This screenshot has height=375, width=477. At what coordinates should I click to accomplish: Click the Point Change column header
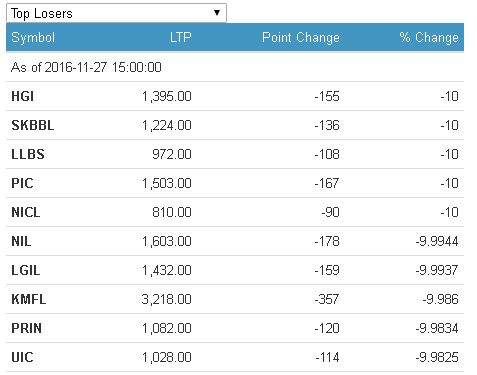tap(301, 38)
